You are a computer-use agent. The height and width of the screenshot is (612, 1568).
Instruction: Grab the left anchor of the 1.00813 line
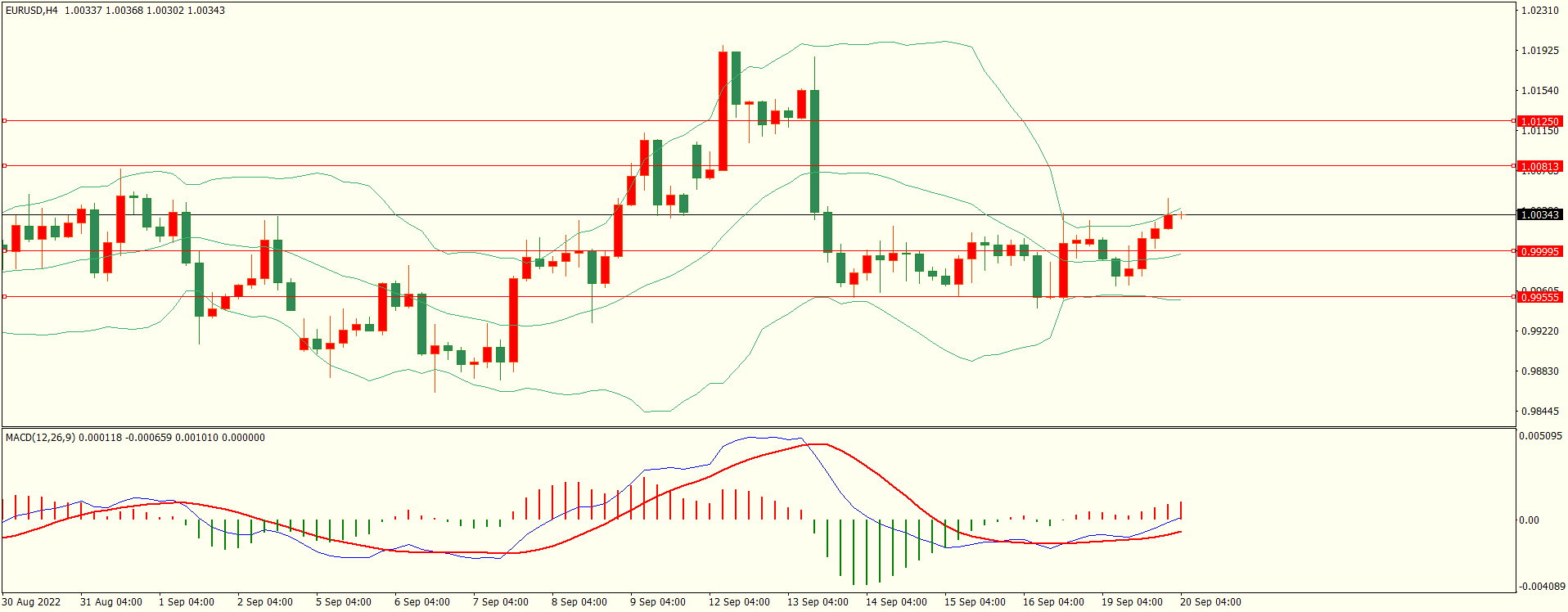(x=4, y=166)
